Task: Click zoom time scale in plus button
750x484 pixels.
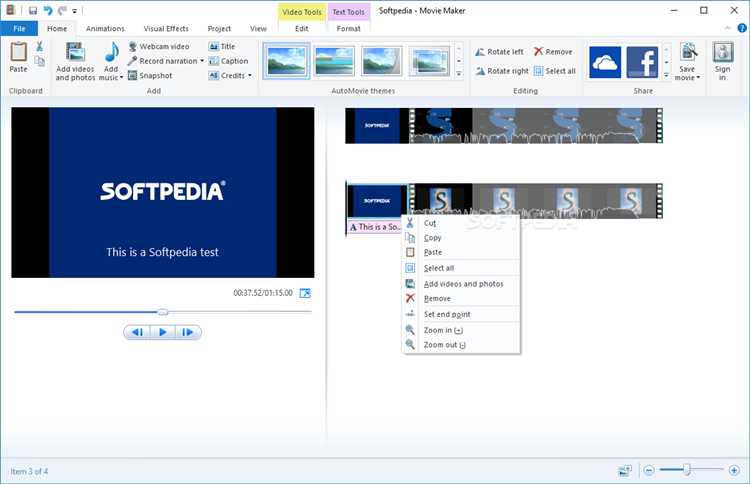Action: click(734, 471)
